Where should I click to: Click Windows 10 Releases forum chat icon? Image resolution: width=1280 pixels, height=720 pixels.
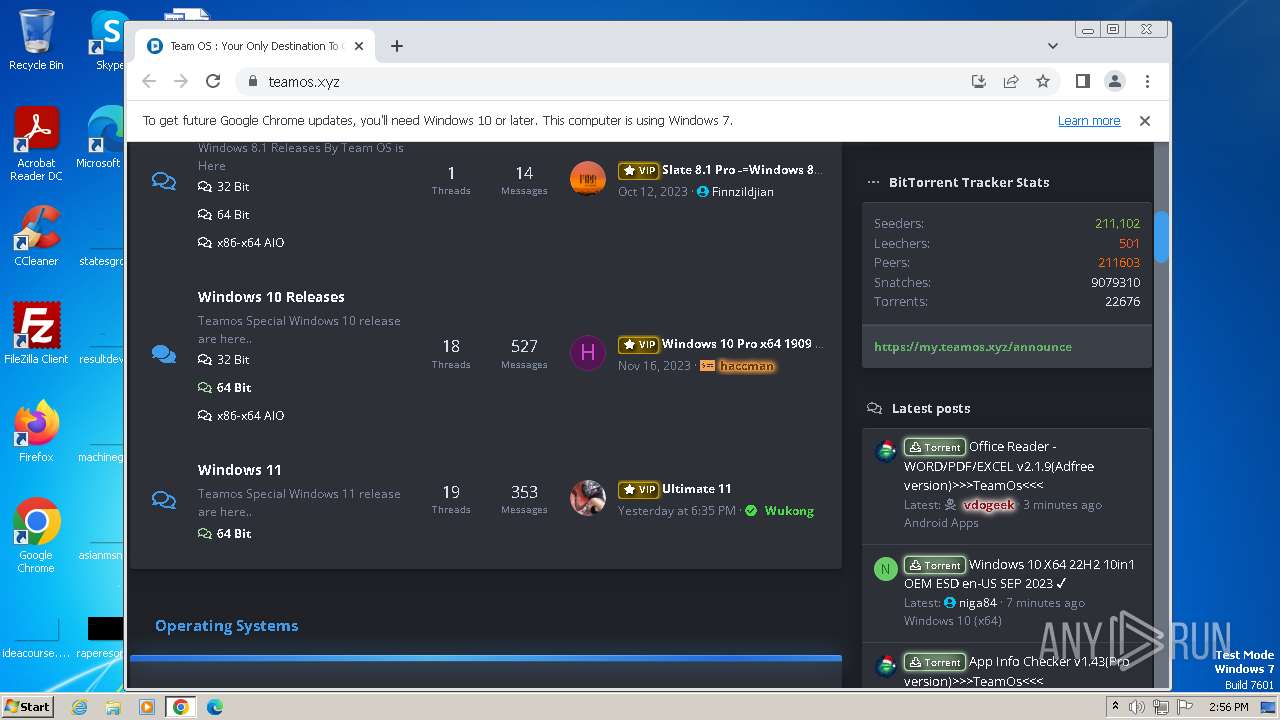[164, 354]
